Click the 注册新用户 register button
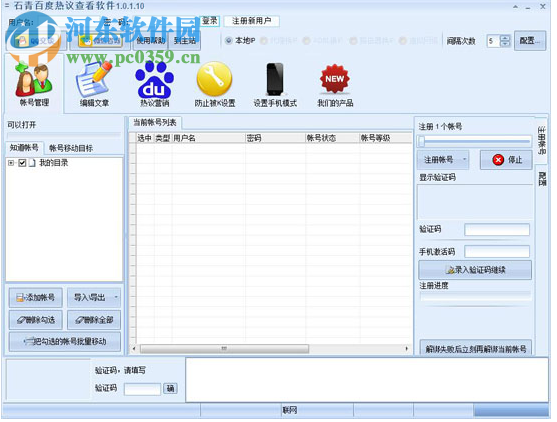 point(252,21)
